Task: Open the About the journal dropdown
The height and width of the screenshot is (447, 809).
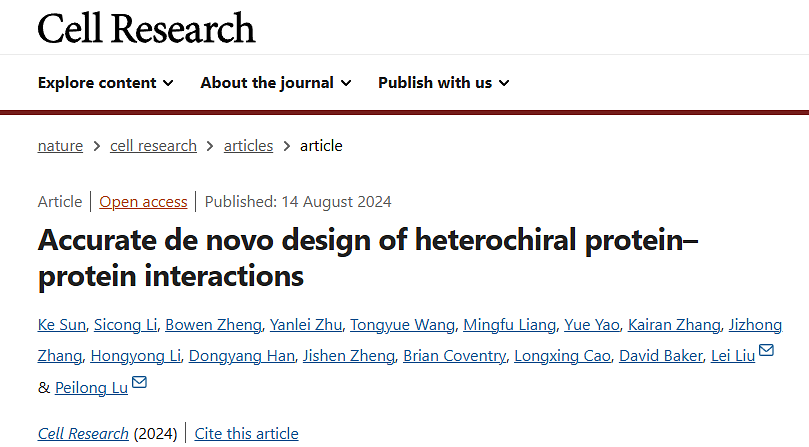Action: pos(276,83)
